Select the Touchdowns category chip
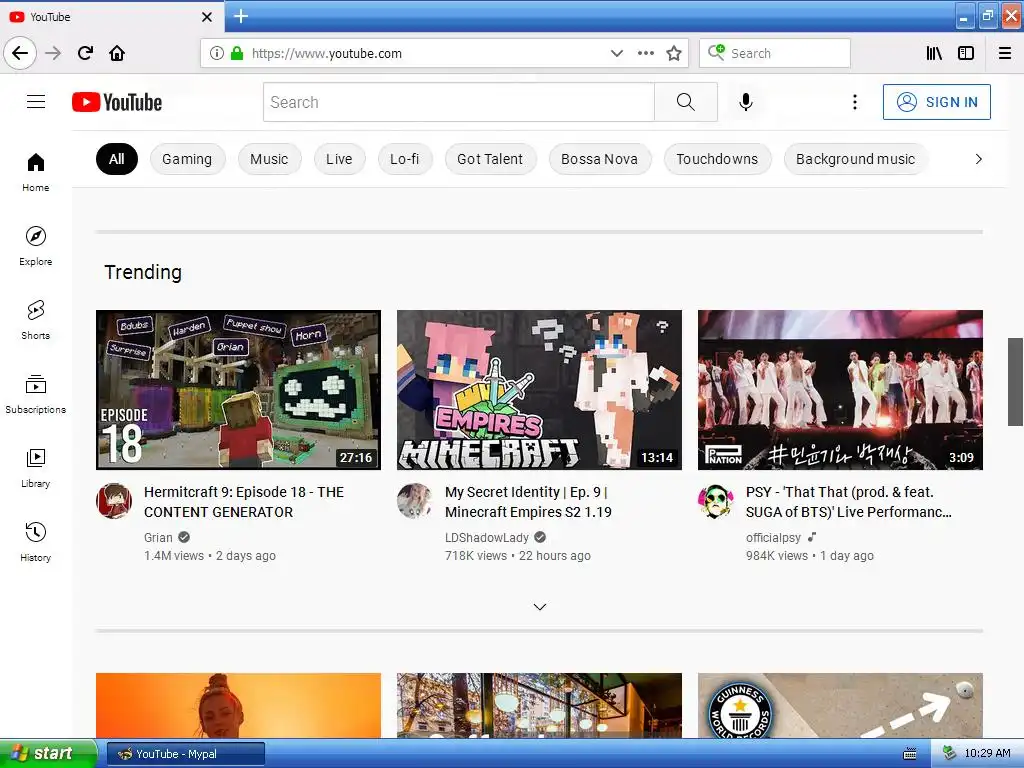Image resolution: width=1024 pixels, height=768 pixels. (717, 159)
